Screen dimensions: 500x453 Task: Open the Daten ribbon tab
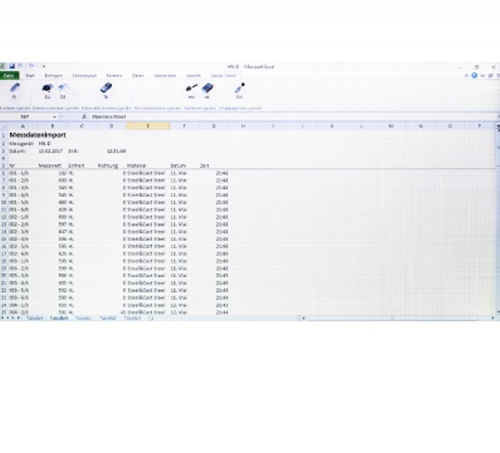[138, 76]
